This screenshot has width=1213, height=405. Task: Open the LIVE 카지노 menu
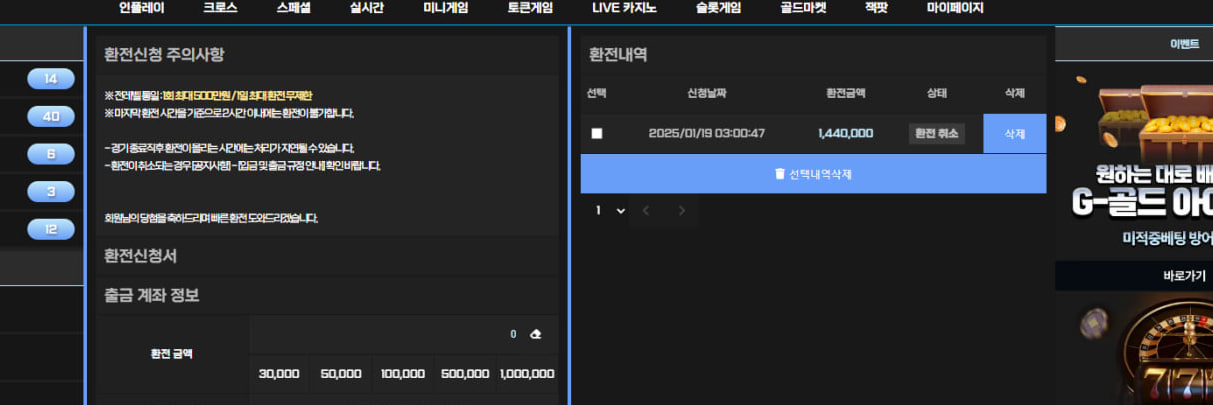(625, 8)
